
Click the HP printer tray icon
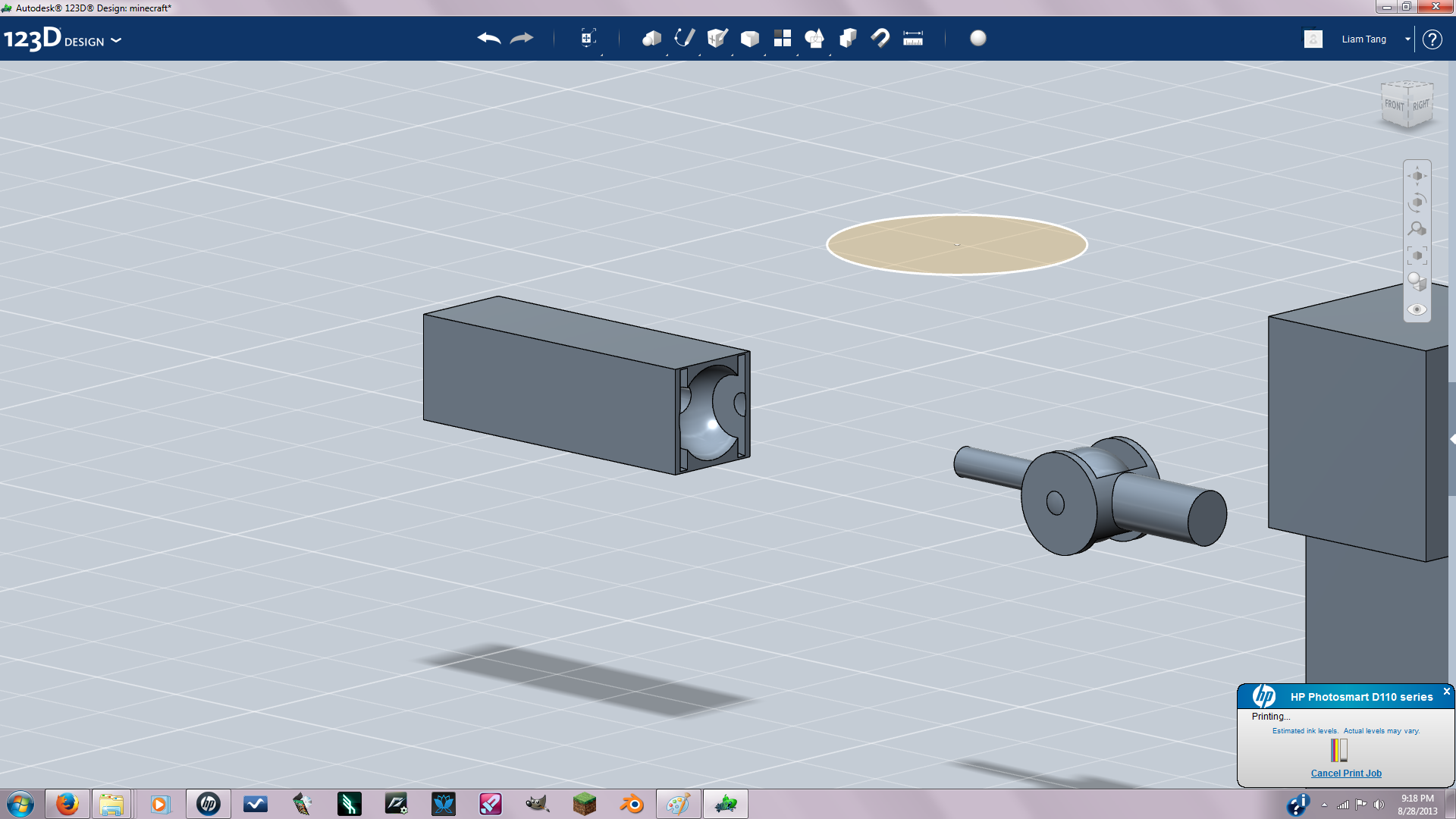click(1298, 805)
